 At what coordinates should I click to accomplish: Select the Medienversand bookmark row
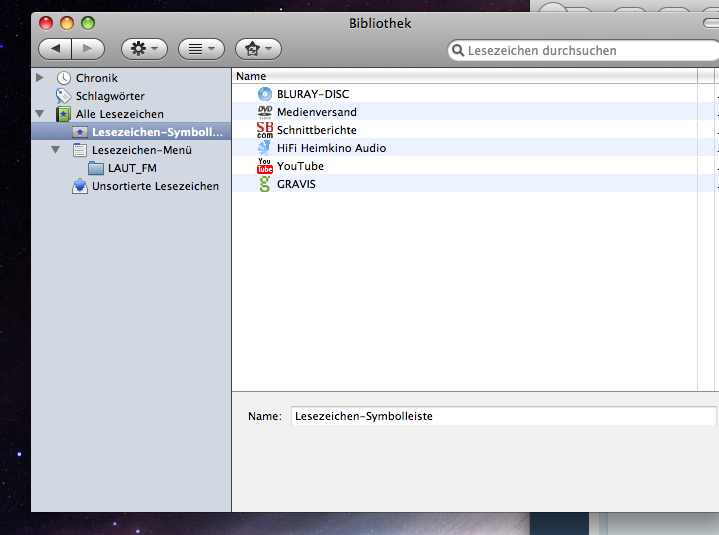pos(465,112)
